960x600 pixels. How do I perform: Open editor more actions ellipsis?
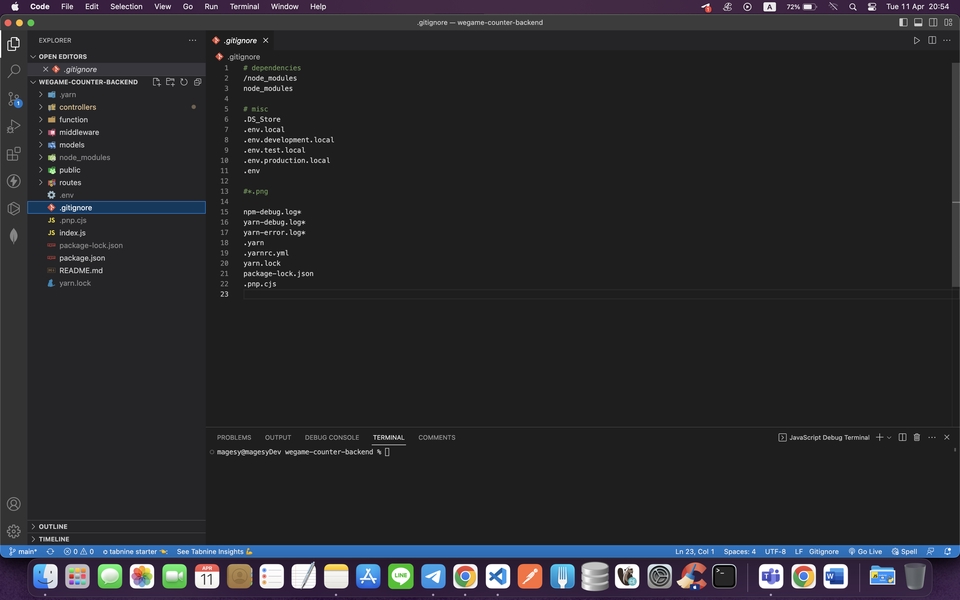[947, 40]
